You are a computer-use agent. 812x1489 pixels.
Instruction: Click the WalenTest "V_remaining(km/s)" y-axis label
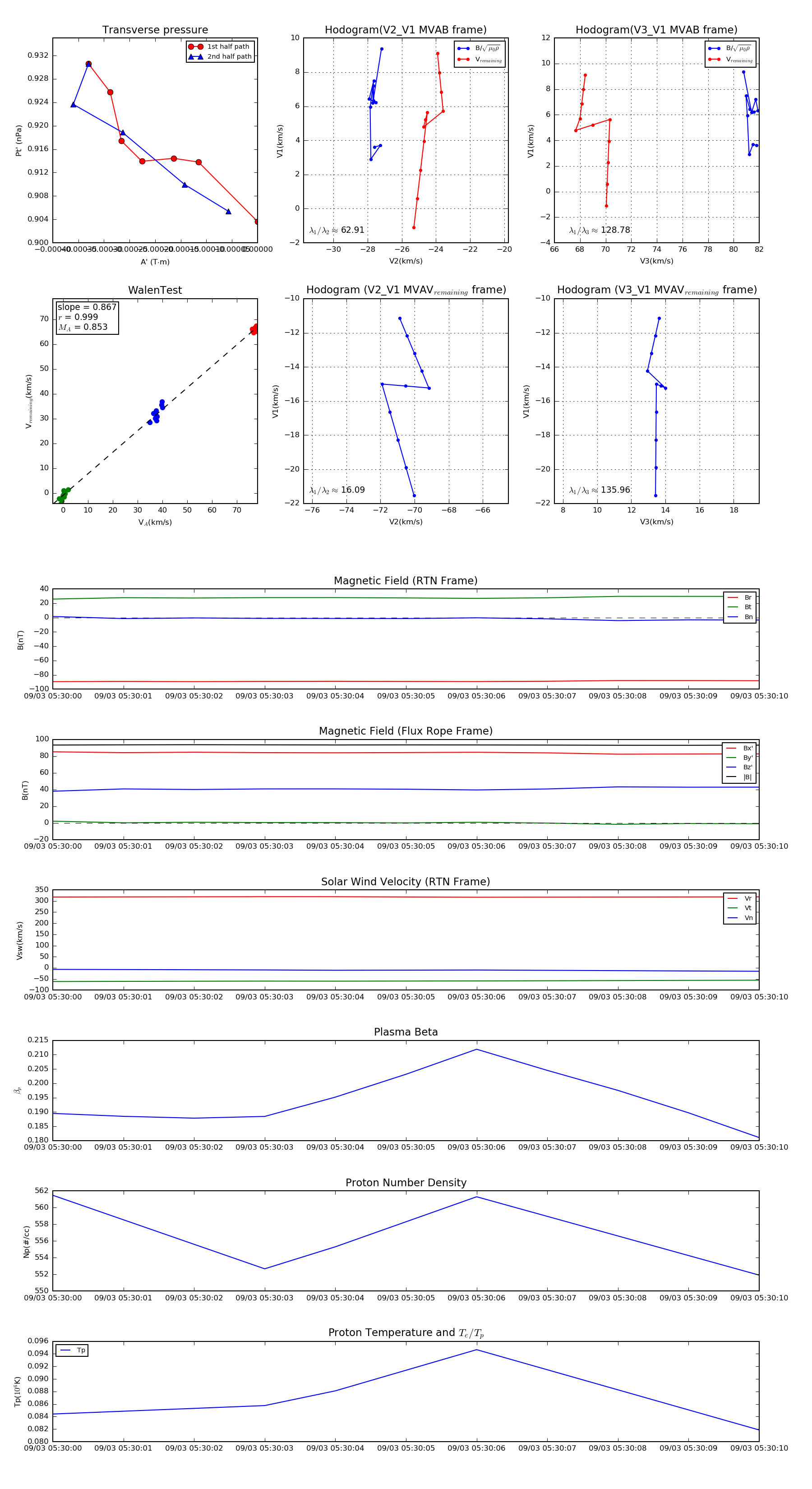click(29, 401)
